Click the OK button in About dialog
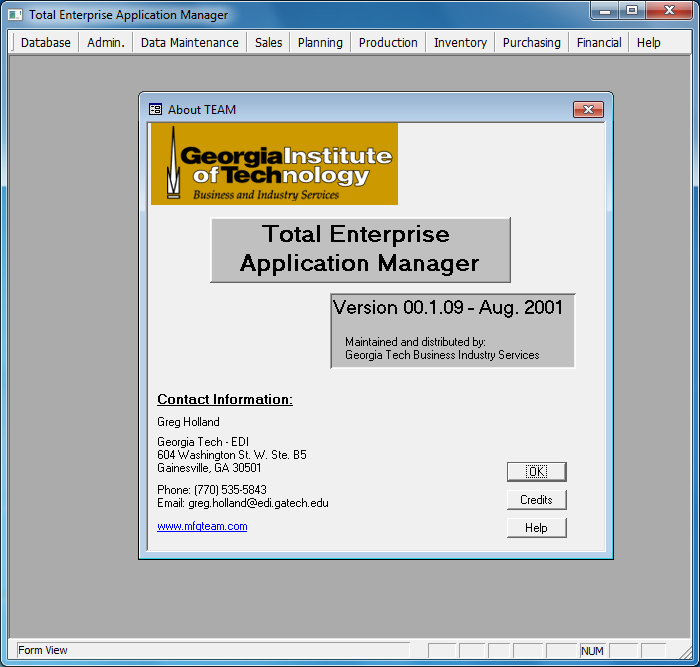 pyautogui.click(x=537, y=471)
